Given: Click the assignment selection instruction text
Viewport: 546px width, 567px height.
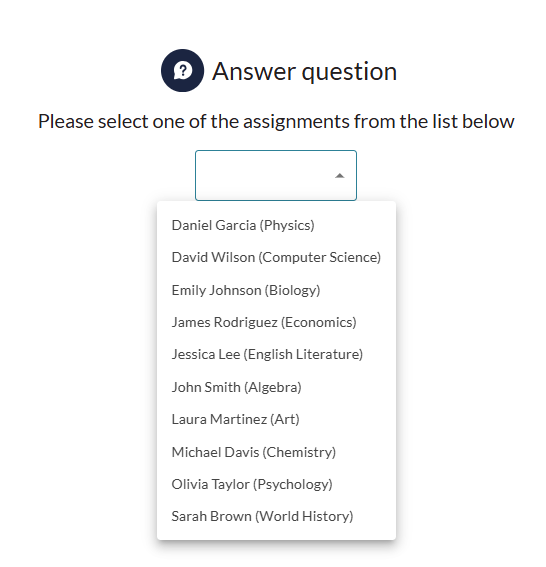Looking at the screenshot, I should [x=276, y=121].
